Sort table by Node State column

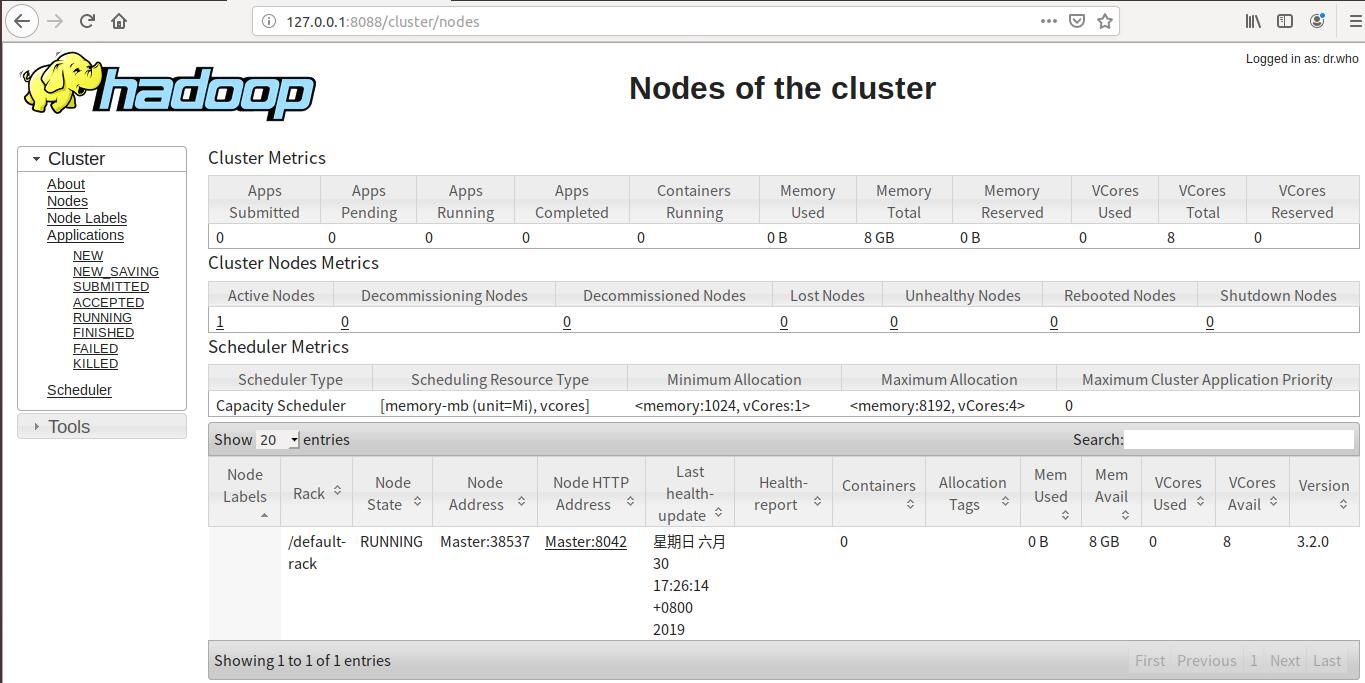point(392,493)
